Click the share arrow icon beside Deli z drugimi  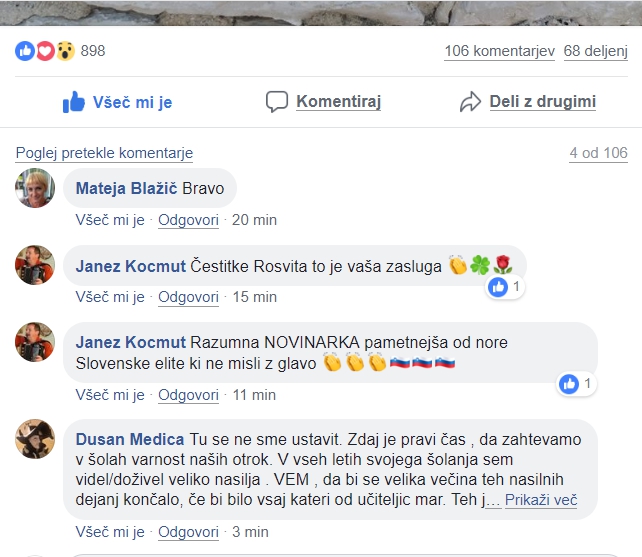(x=470, y=102)
